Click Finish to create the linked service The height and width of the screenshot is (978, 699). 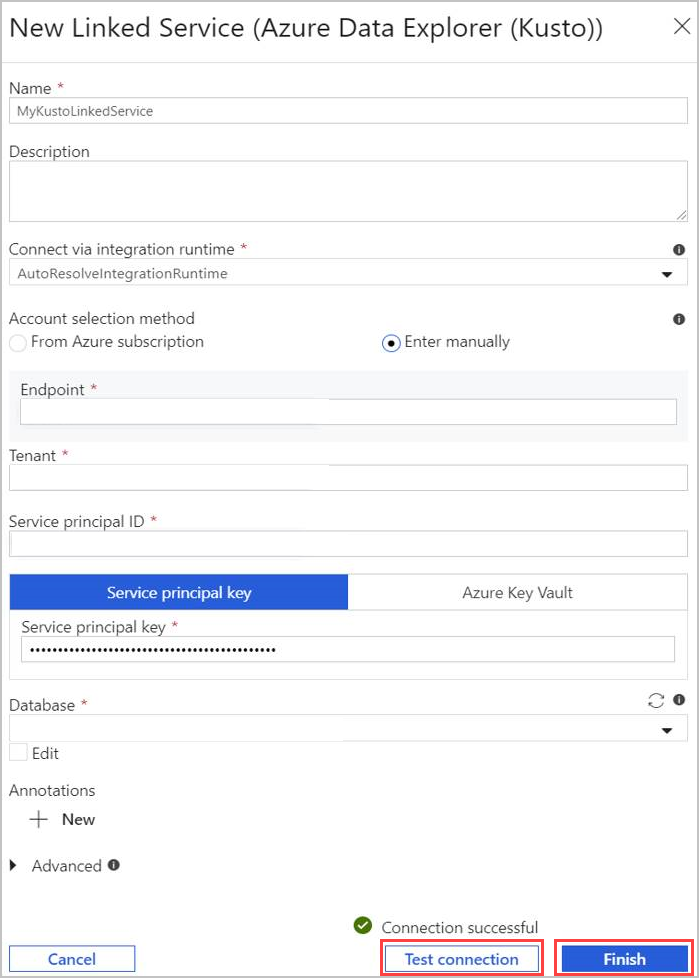(622, 958)
